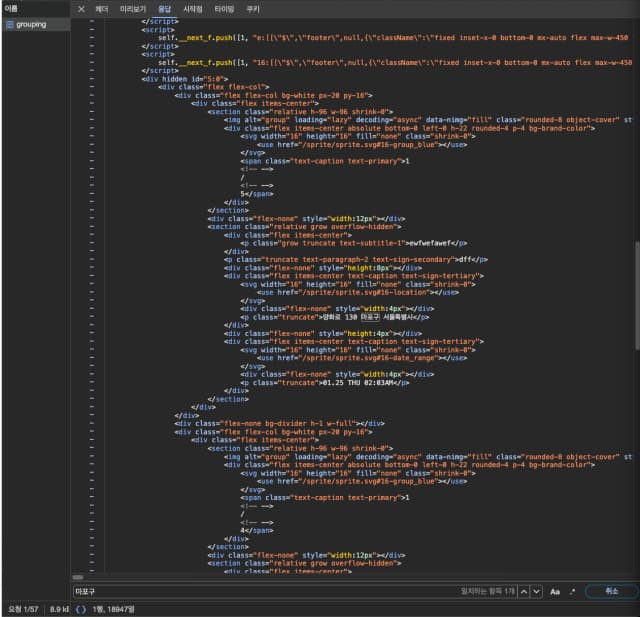Viewport: 640px width, 617px height.
Task: Switch to the 미리보기 (Preview) tab
Action: 133,9
